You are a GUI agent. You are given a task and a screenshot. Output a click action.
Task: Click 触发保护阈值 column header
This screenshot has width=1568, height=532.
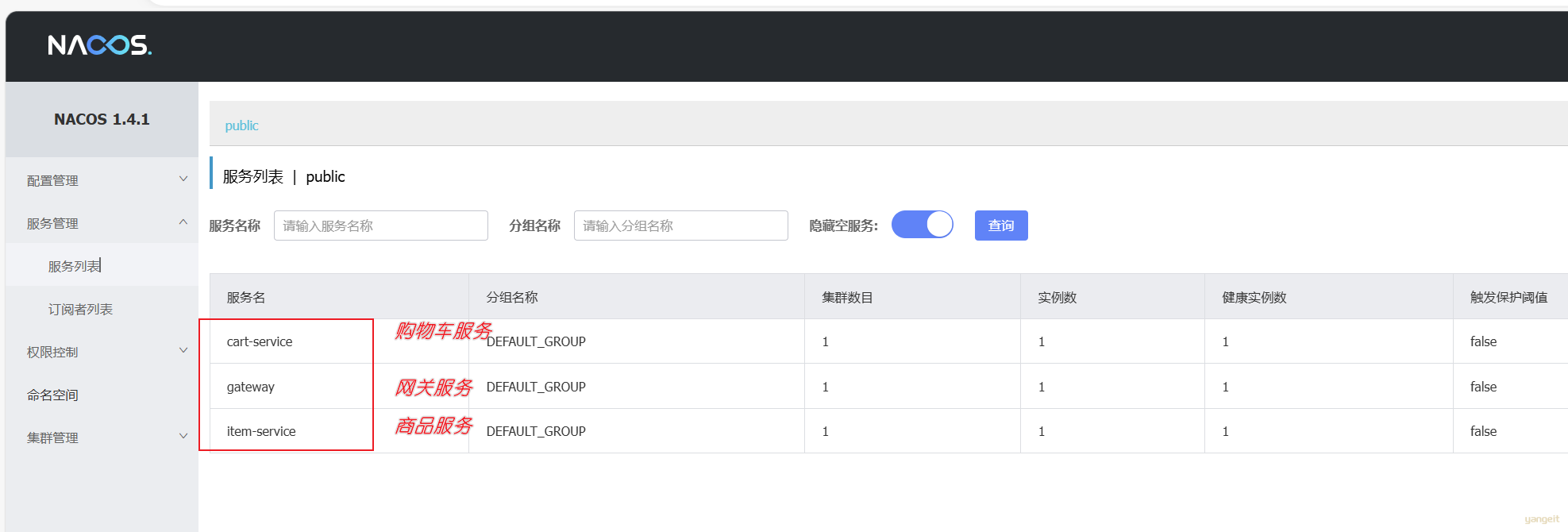[1508, 297]
